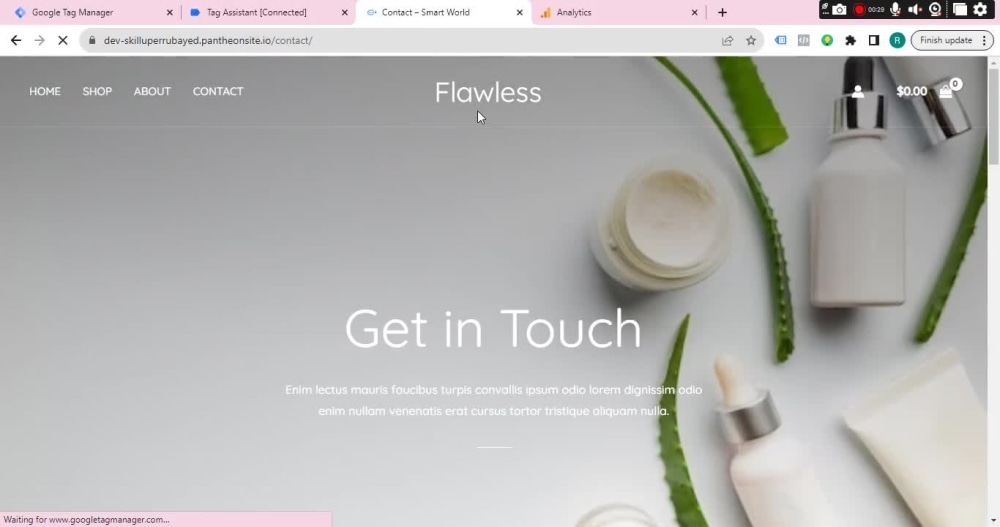Select the Contact – Smart World tab
This screenshot has height=527, width=1000.
click(442, 12)
